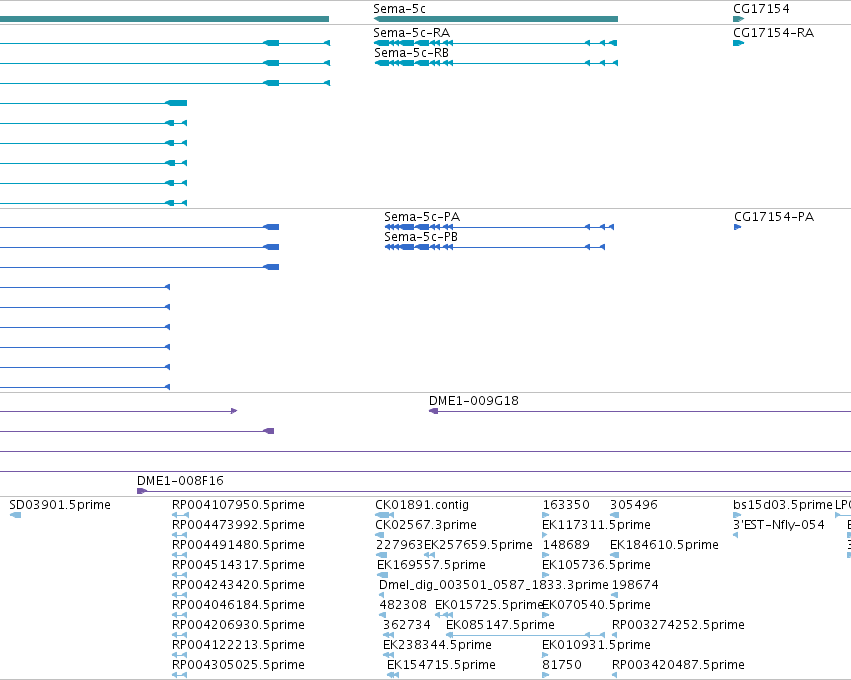This screenshot has height=680, width=851.
Task: Click the CG17154 gene label
Action: click(x=761, y=9)
